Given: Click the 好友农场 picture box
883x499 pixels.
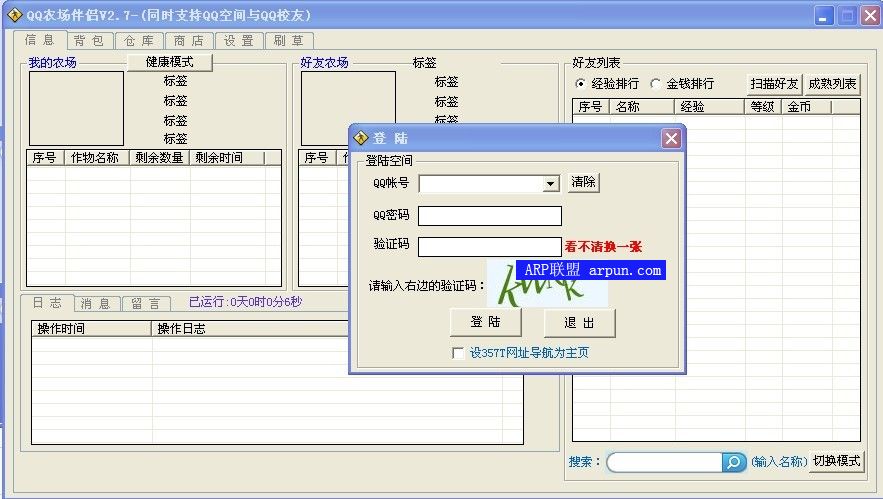Looking at the screenshot, I should (x=348, y=108).
